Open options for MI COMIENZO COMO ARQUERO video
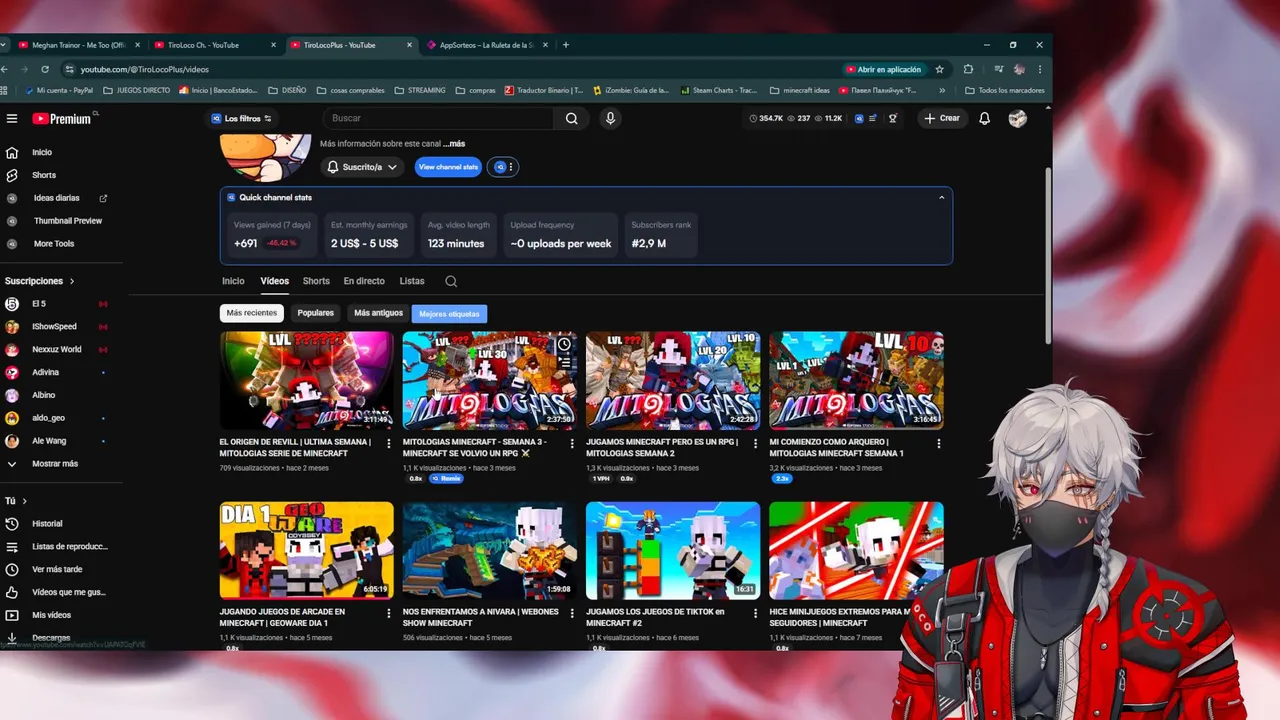 pyautogui.click(x=938, y=443)
